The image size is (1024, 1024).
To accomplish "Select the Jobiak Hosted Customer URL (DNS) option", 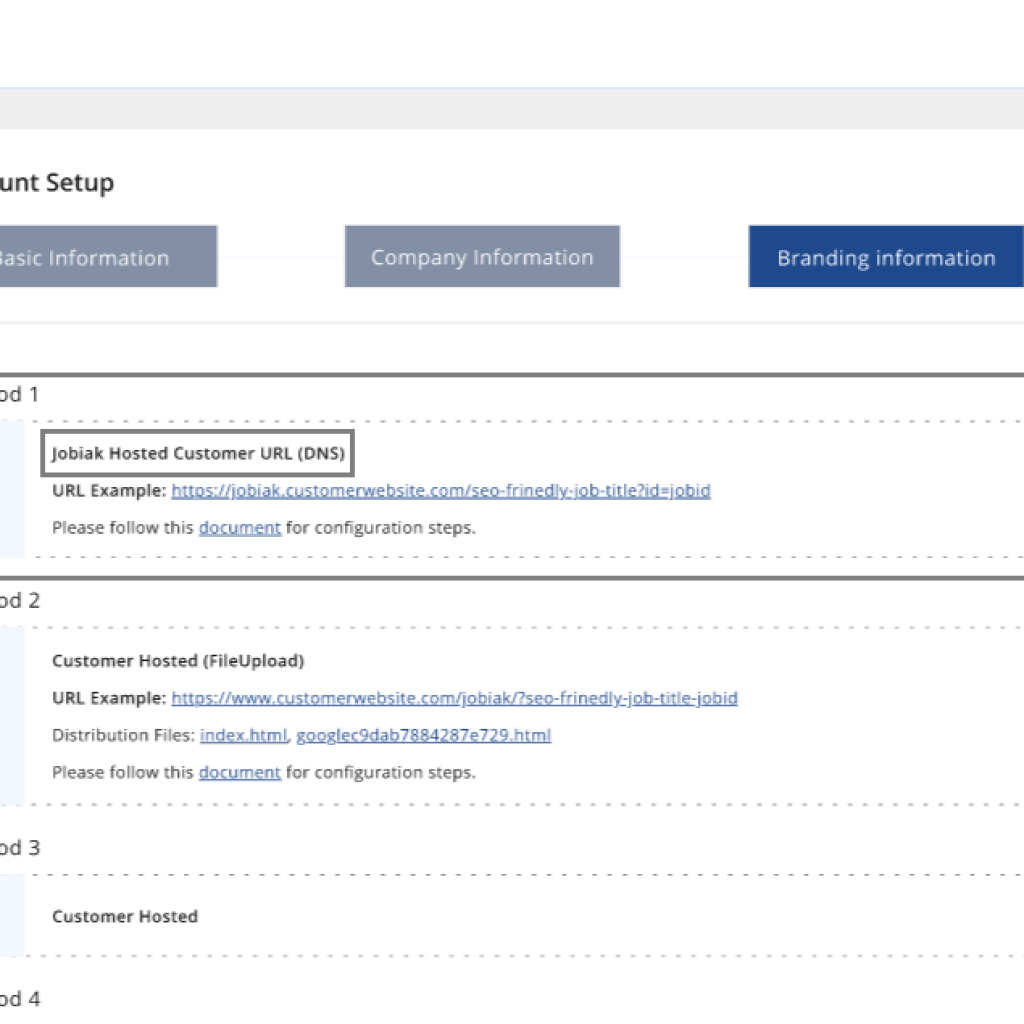I will tap(198, 453).
